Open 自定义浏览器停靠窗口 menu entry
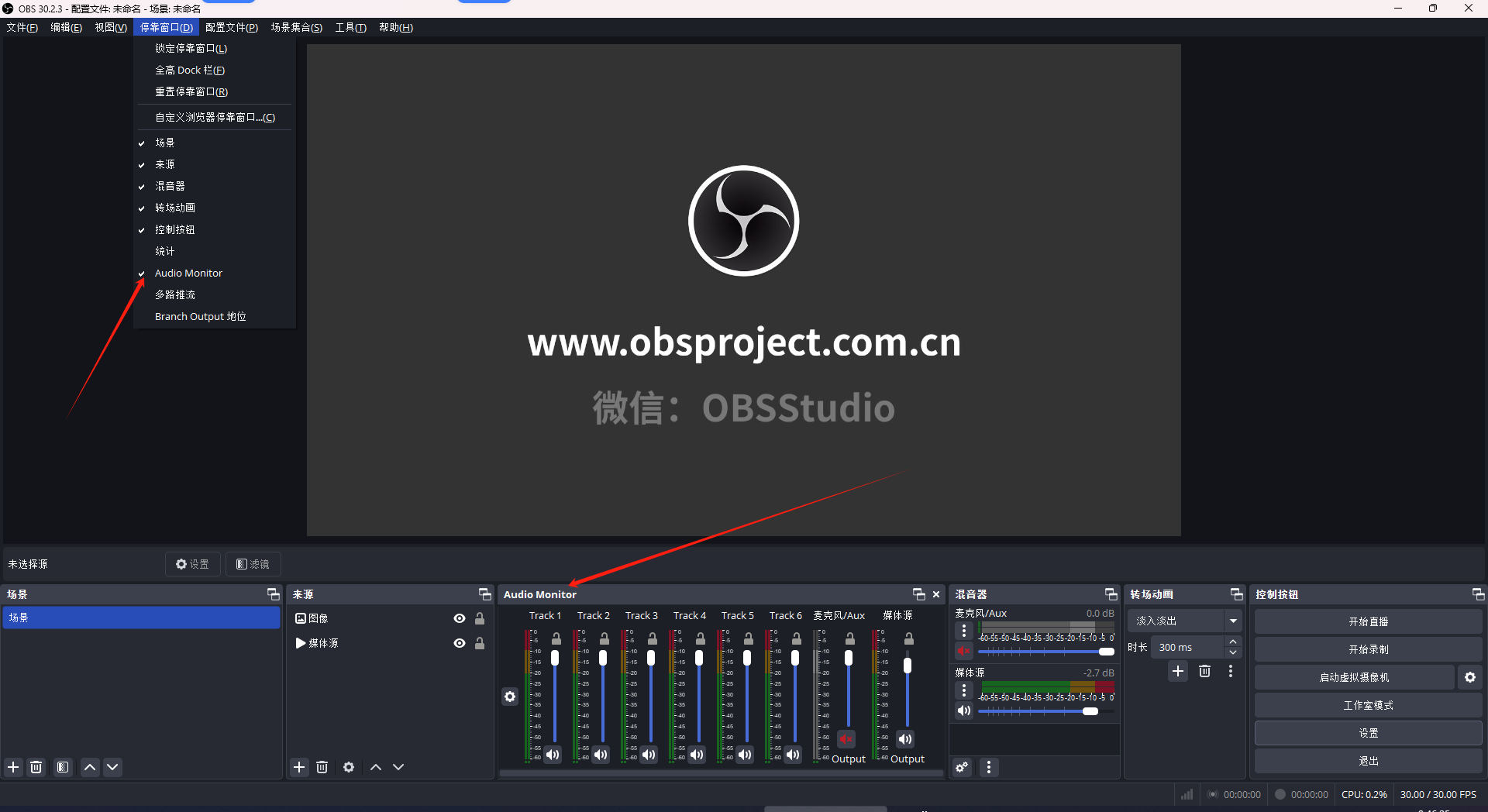 214,117
